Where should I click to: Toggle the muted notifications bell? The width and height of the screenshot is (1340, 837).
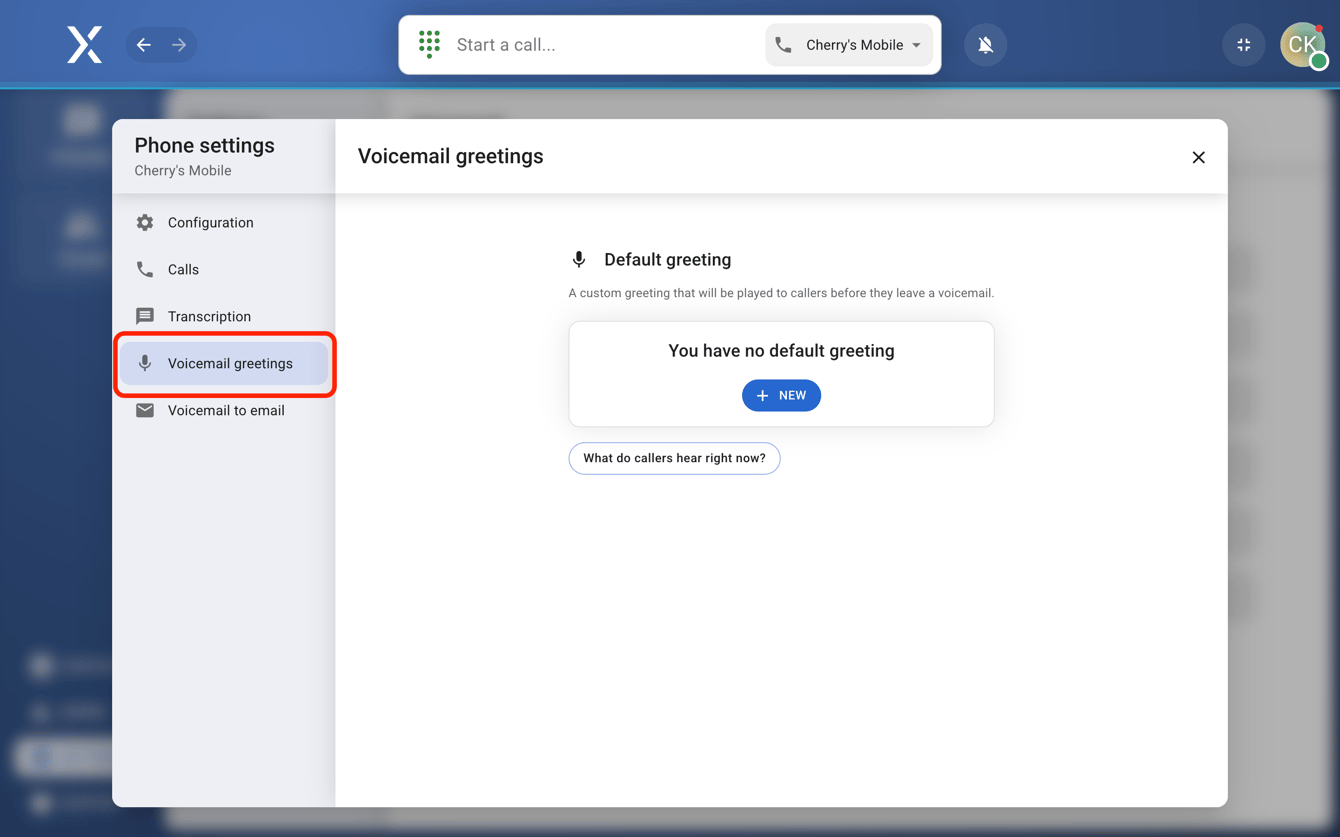click(985, 45)
